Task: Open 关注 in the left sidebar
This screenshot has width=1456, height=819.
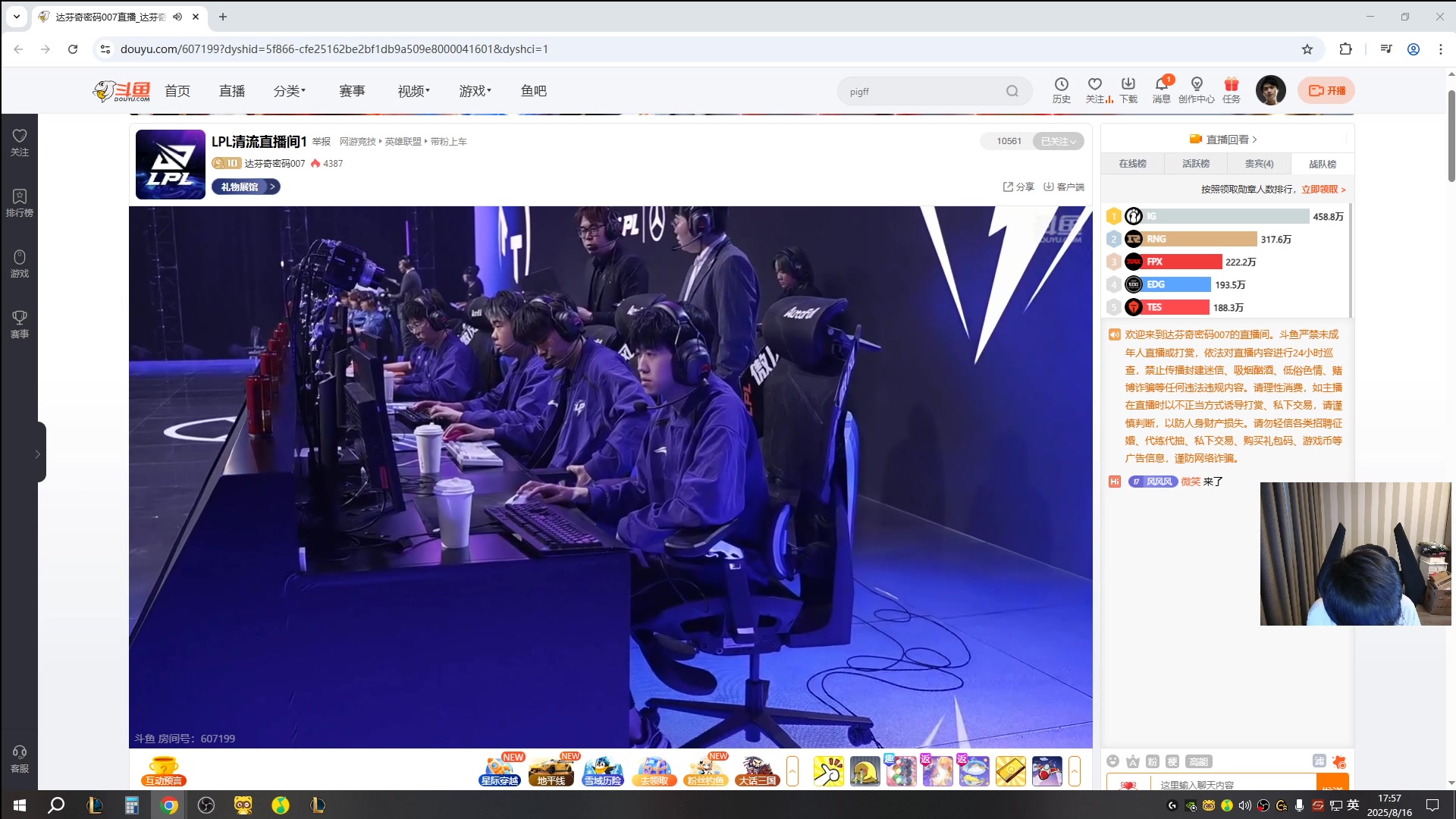Action: click(x=20, y=142)
